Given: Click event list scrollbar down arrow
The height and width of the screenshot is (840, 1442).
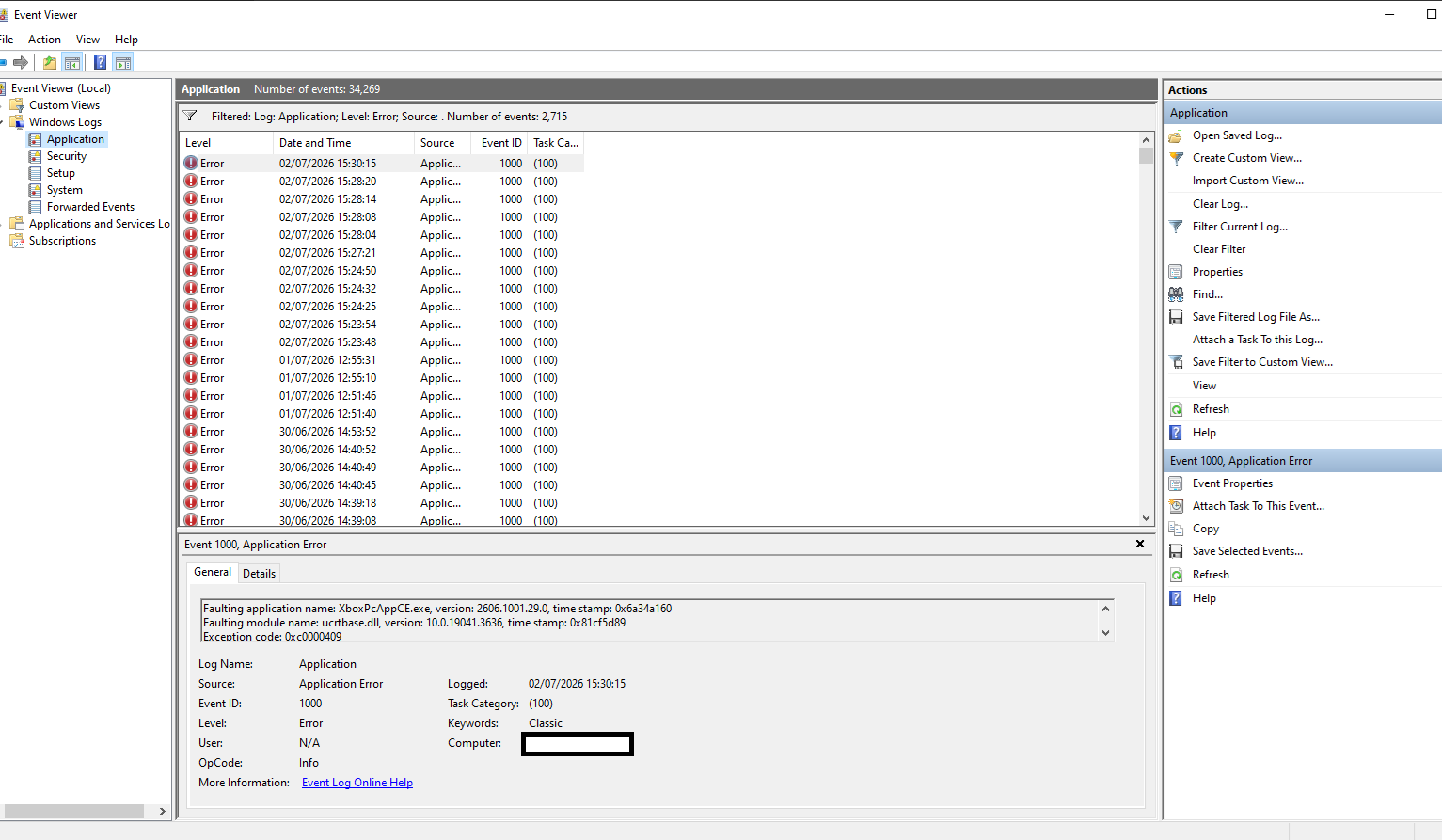Looking at the screenshot, I should pyautogui.click(x=1146, y=517).
